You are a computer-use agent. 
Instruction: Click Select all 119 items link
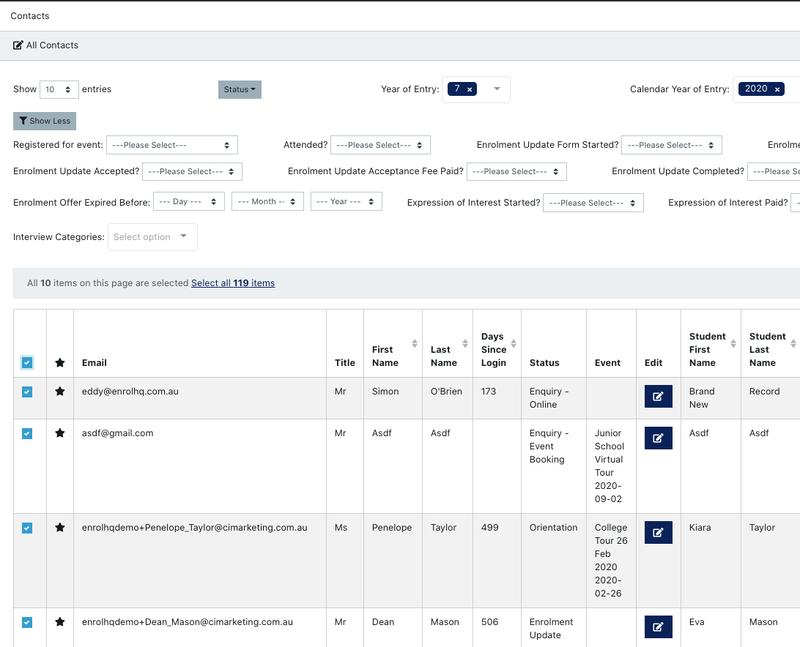pos(232,283)
